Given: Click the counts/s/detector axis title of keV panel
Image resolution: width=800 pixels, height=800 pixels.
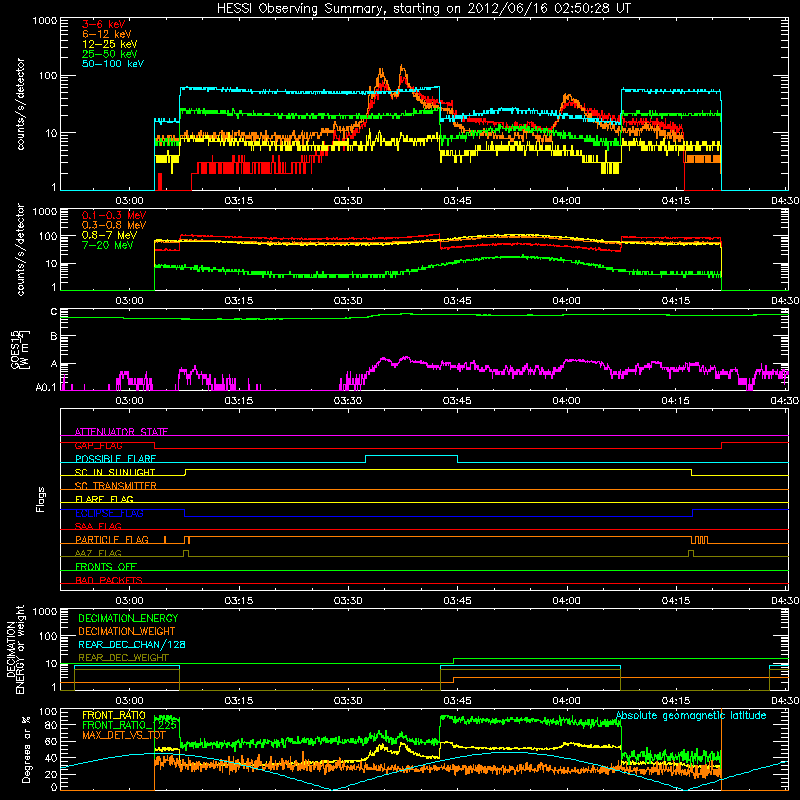Looking at the screenshot, I should pos(20,104).
